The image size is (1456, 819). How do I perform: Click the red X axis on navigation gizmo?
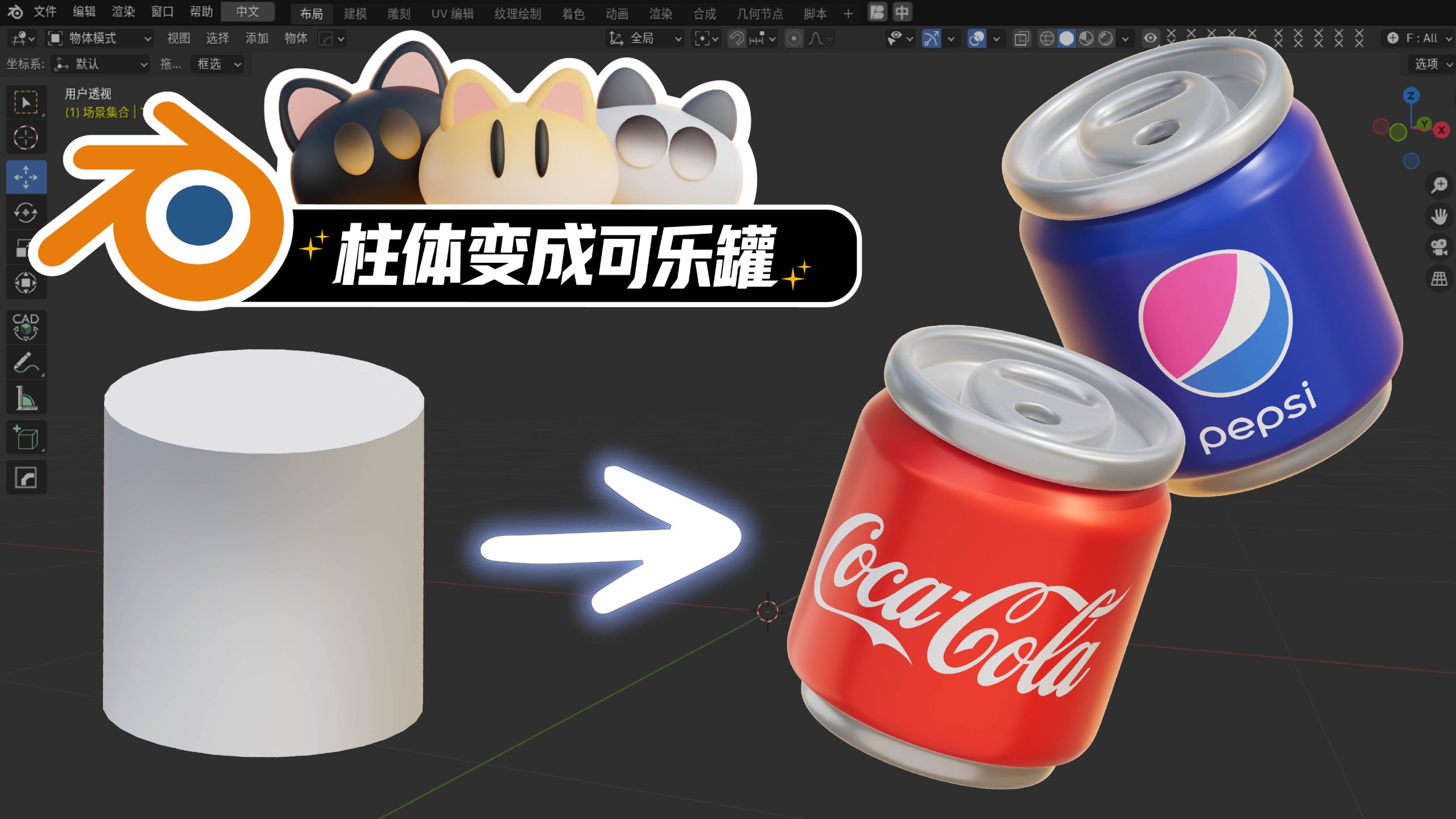pyautogui.click(x=1441, y=130)
